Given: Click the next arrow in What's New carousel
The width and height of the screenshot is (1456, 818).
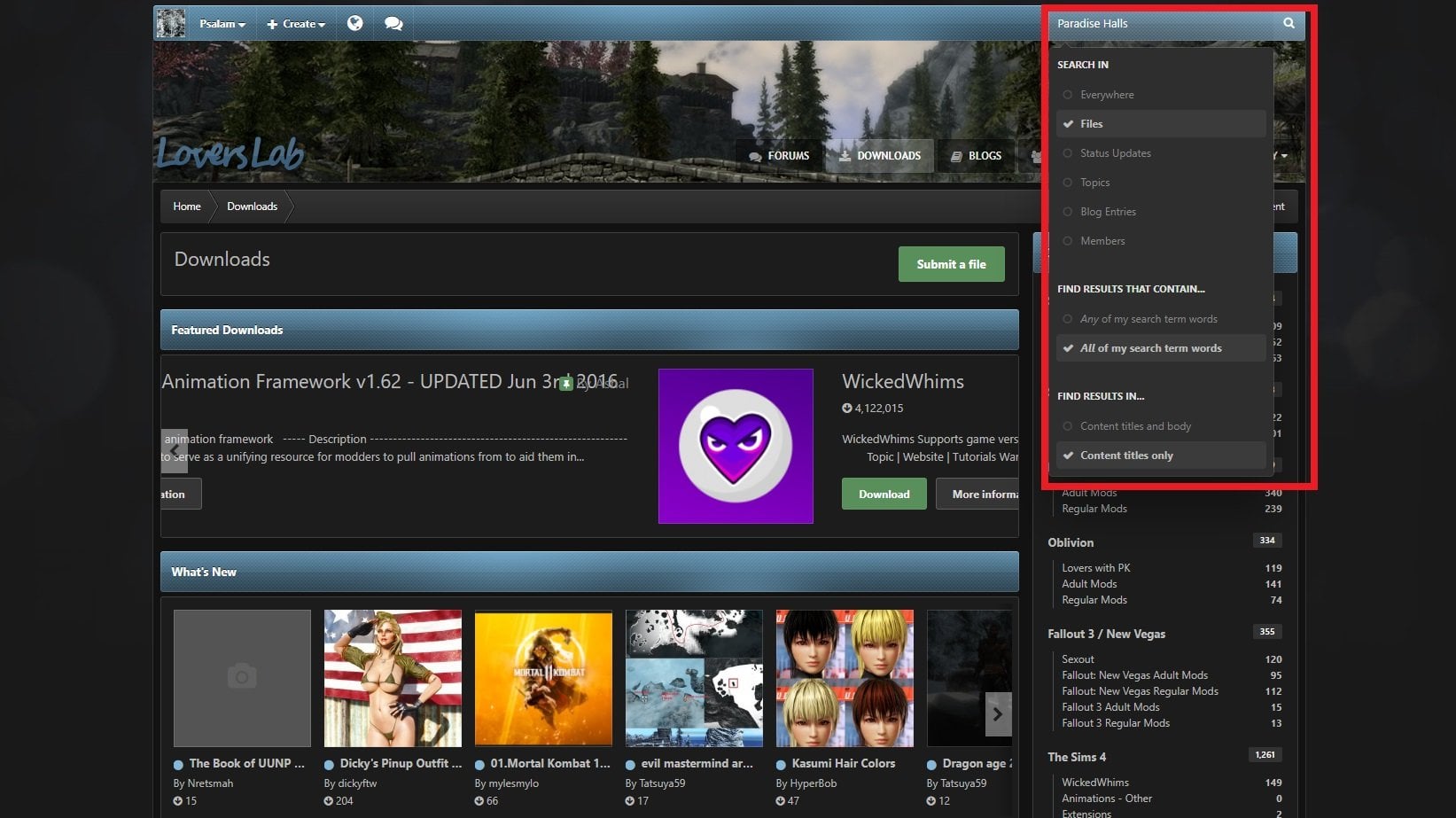Looking at the screenshot, I should [x=998, y=714].
